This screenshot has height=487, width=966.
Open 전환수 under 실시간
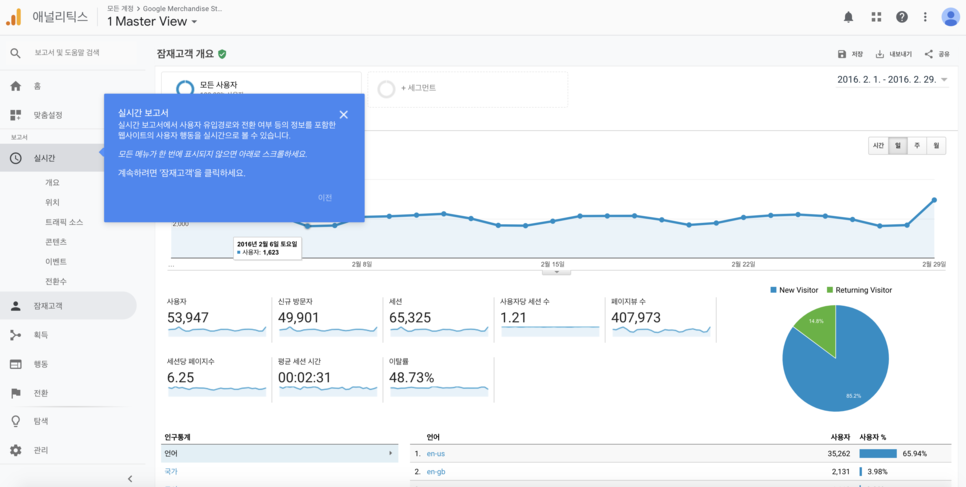click(x=56, y=281)
